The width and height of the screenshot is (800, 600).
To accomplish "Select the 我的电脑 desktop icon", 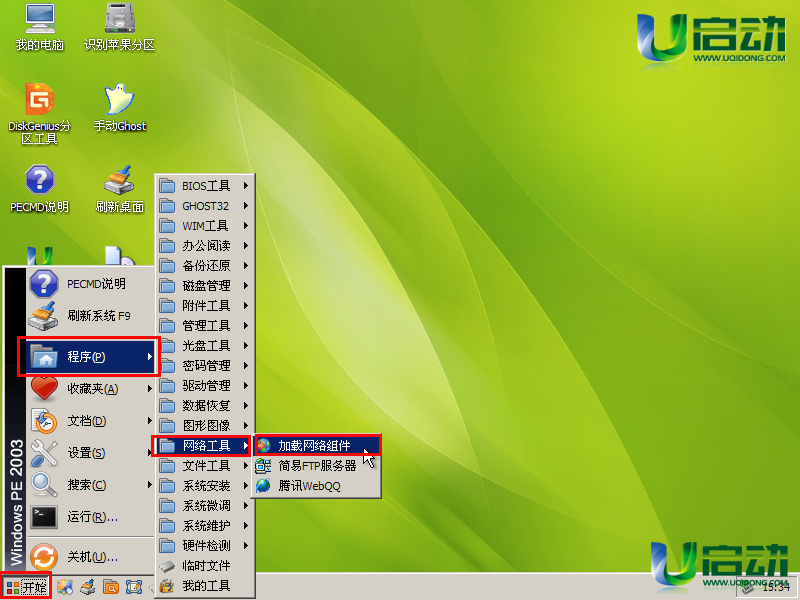I will [x=40, y=28].
